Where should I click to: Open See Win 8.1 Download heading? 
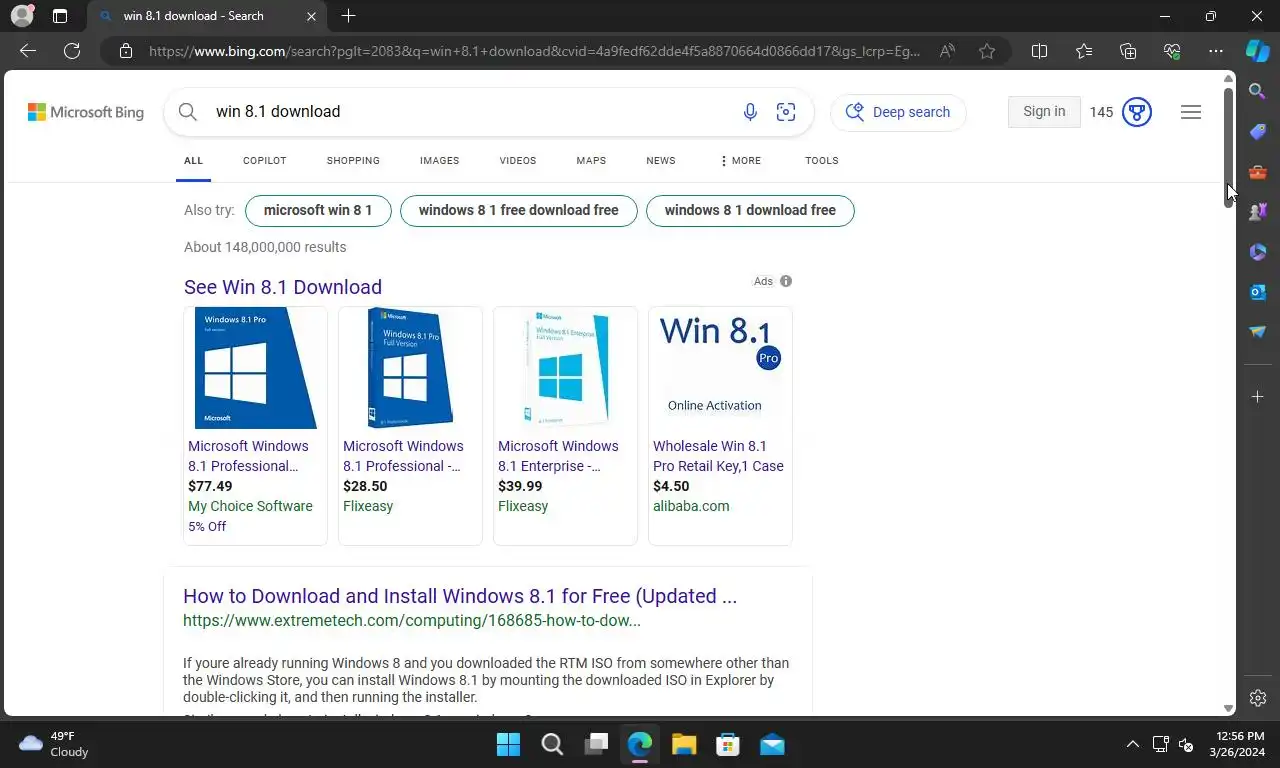click(283, 287)
